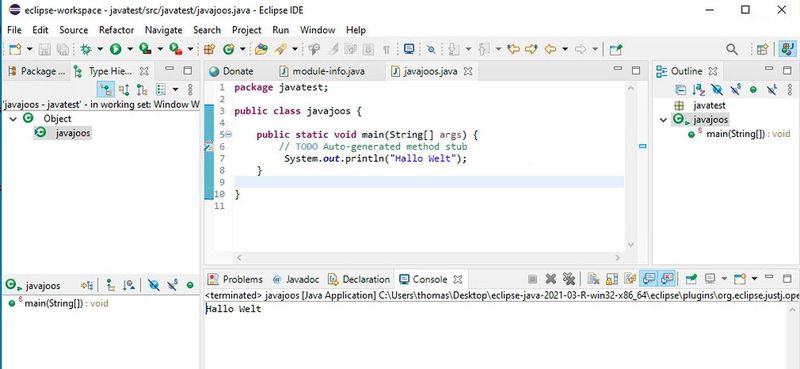
Task: Click the Coverage launch icon
Action: click(x=145, y=49)
